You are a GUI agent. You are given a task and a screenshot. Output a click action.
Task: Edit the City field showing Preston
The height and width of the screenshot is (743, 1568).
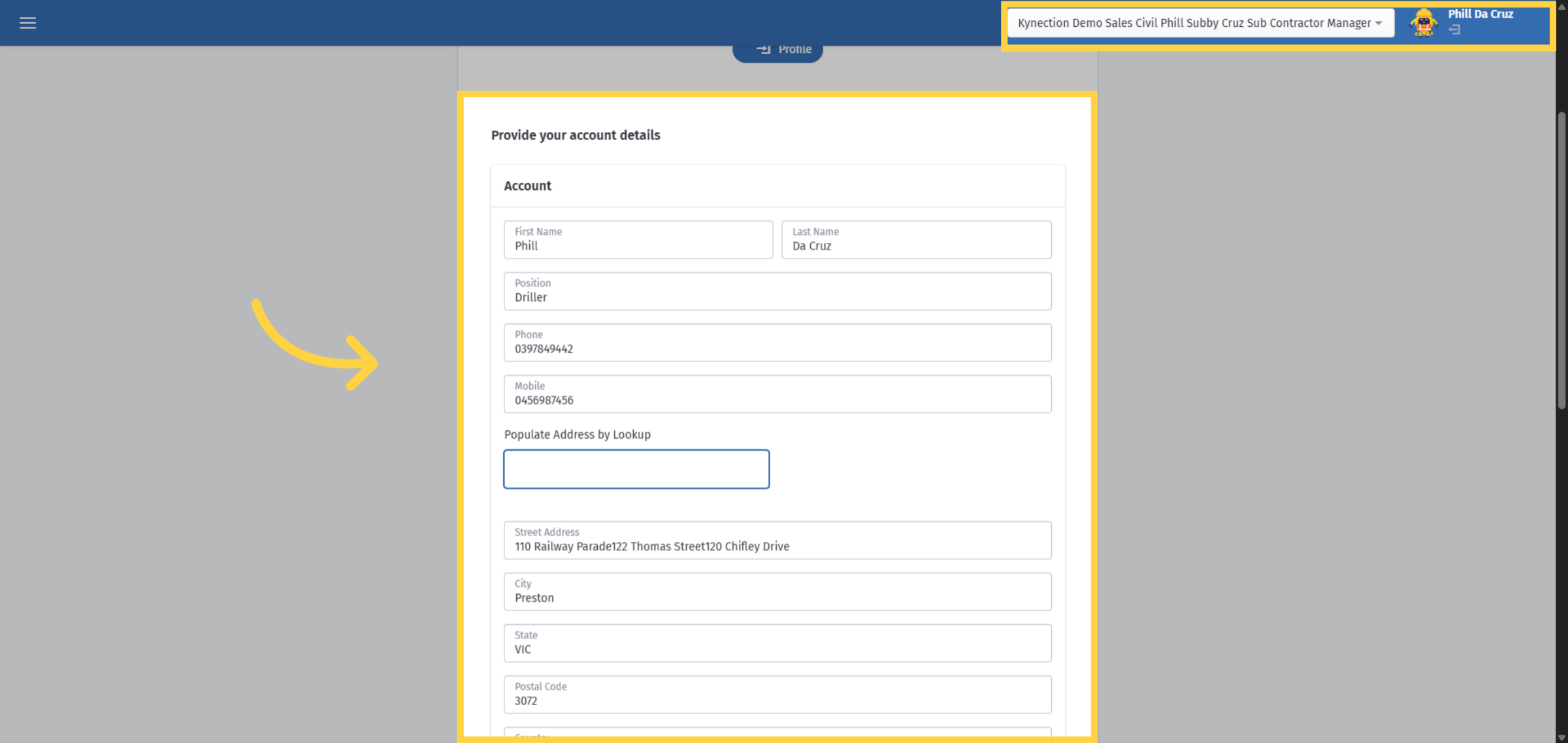[x=777, y=592]
